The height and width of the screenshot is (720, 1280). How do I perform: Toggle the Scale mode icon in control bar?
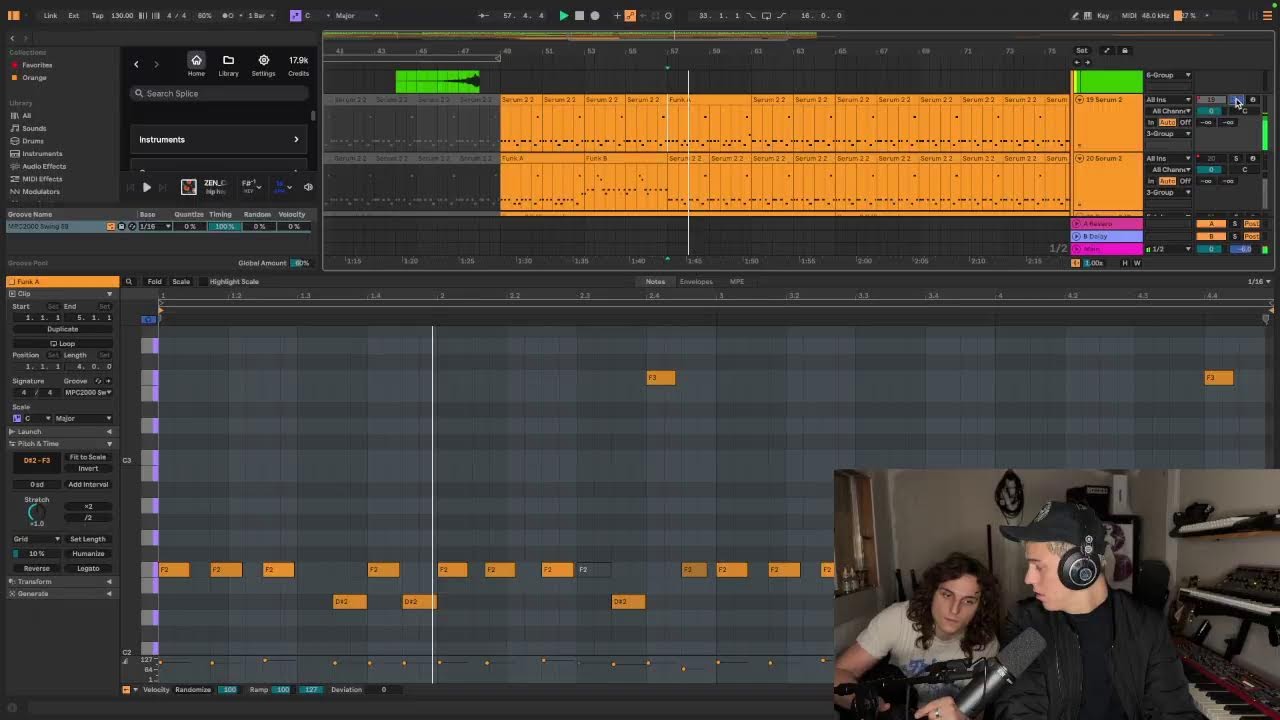(x=295, y=15)
